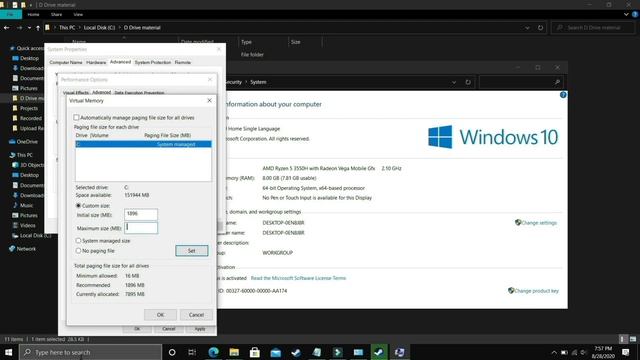Open Microsoft Store from taskbar

point(255,352)
